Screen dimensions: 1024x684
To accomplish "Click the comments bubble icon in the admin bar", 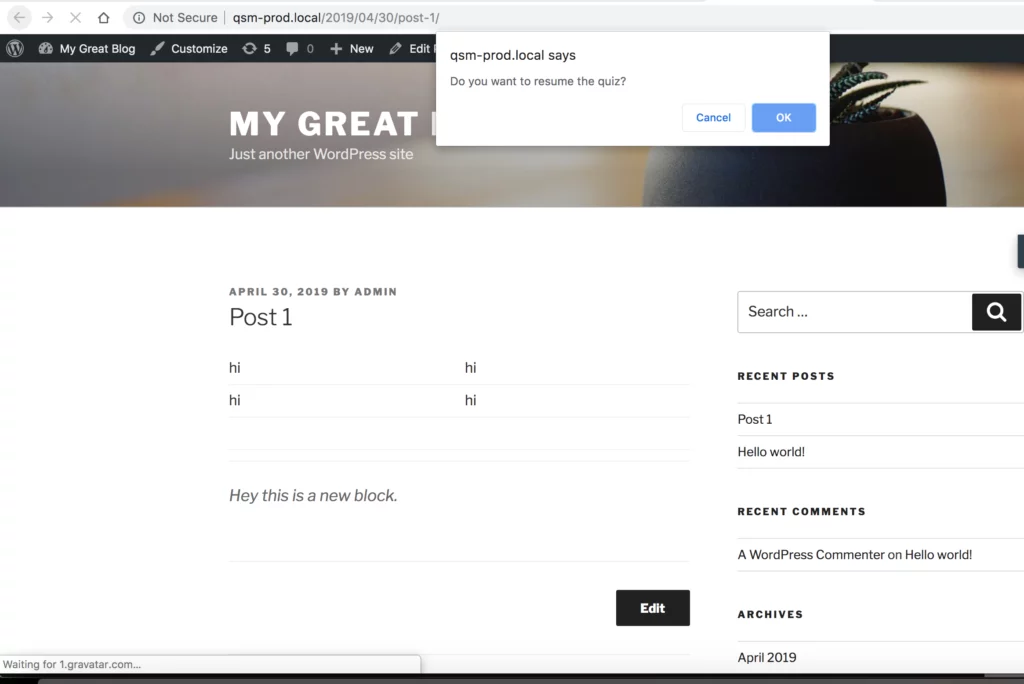I will pyautogui.click(x=293, y=48).
